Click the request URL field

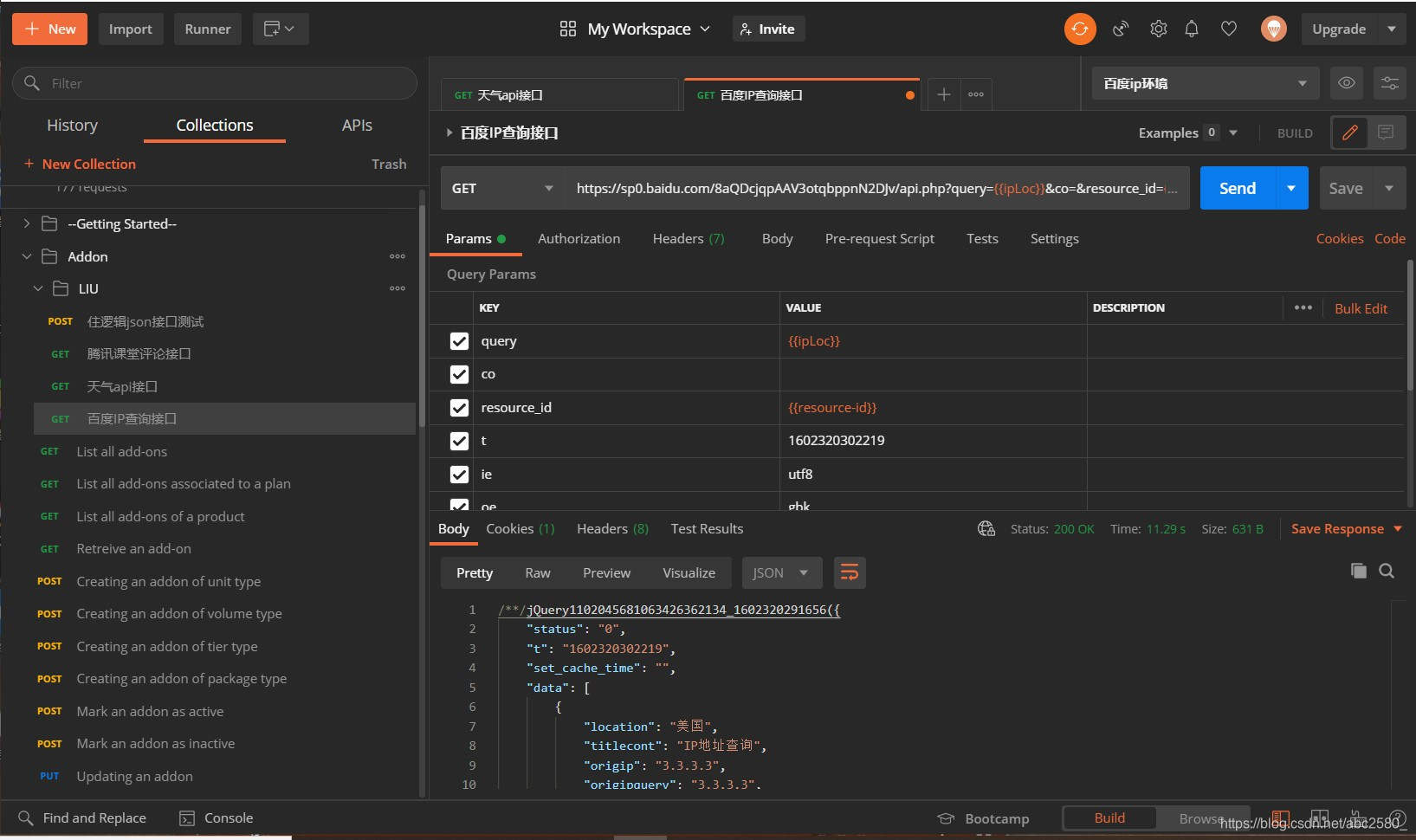click(x=877, y=188)
